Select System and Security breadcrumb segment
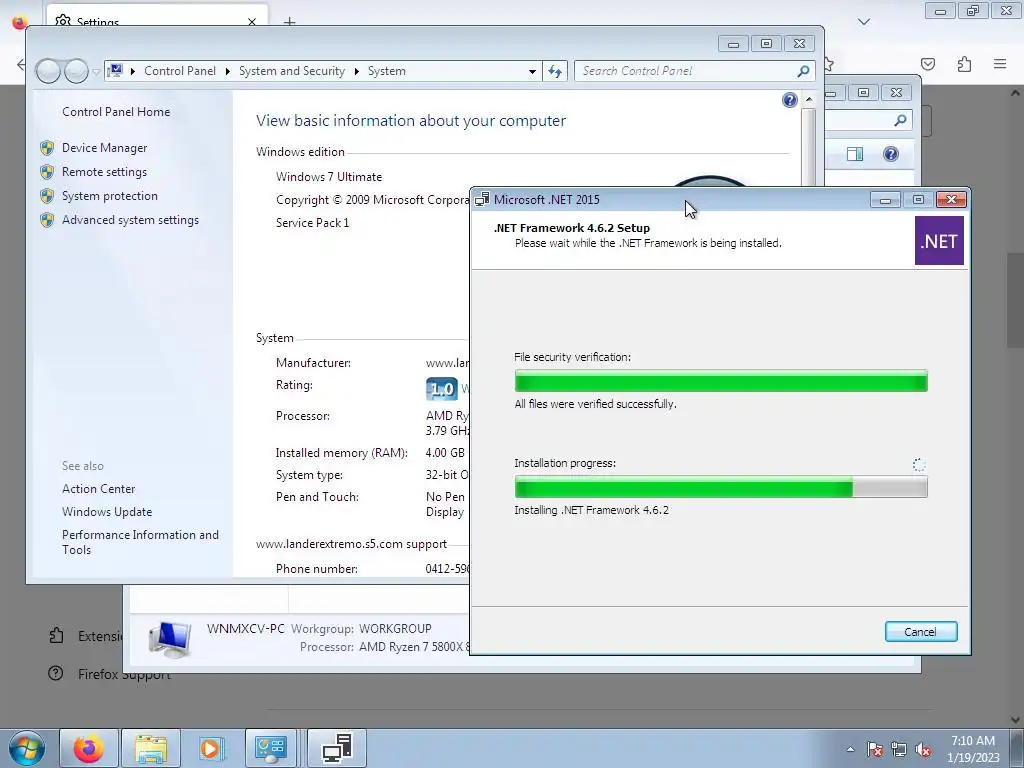This screenshot has width=1024, height=768. click(x=291, y=71)
